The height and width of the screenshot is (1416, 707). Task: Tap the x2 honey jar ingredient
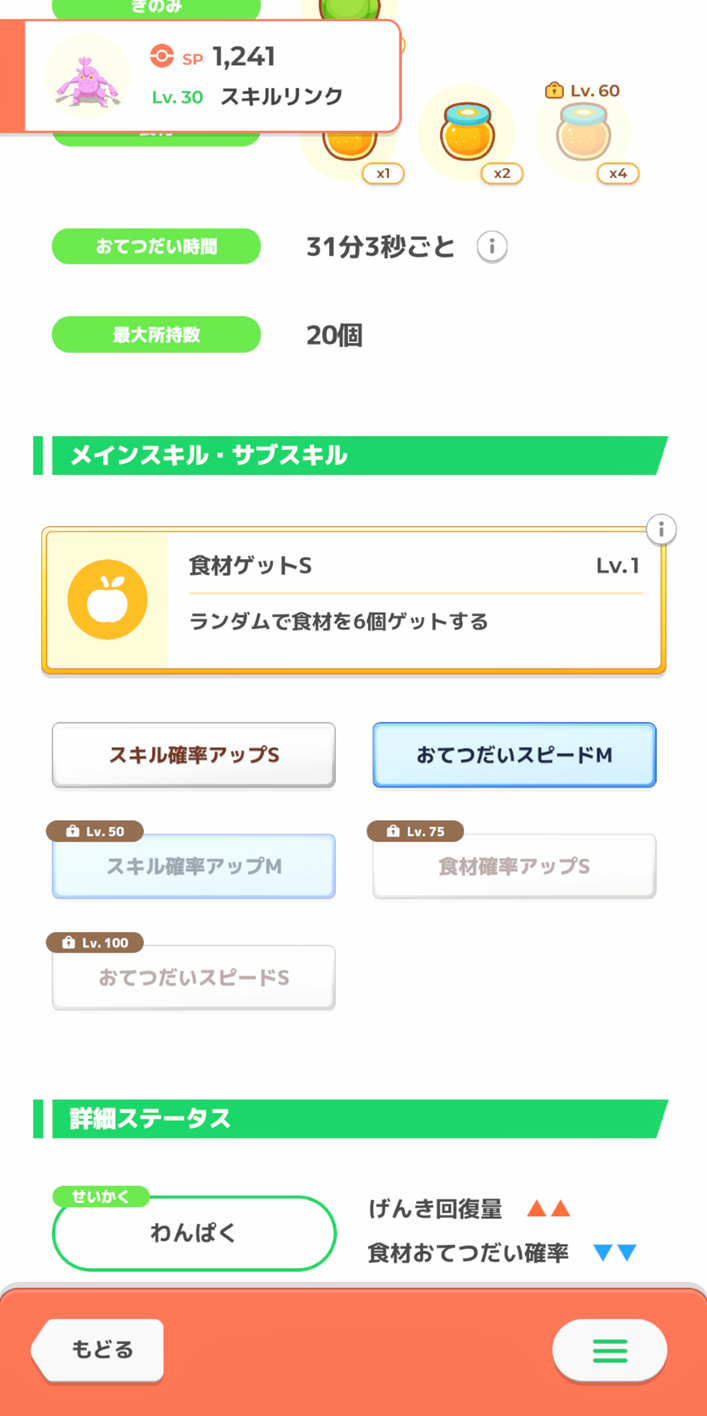(479, 135)
